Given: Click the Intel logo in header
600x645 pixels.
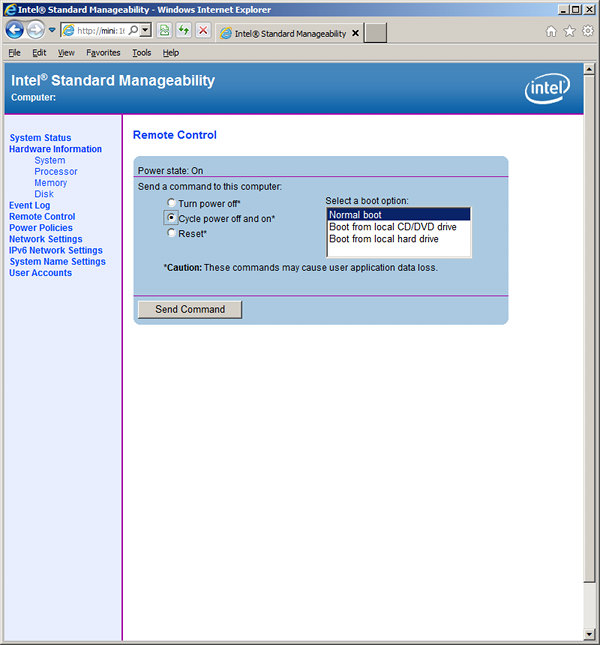Looking at the screenshot, I should (x=547, y=88).
